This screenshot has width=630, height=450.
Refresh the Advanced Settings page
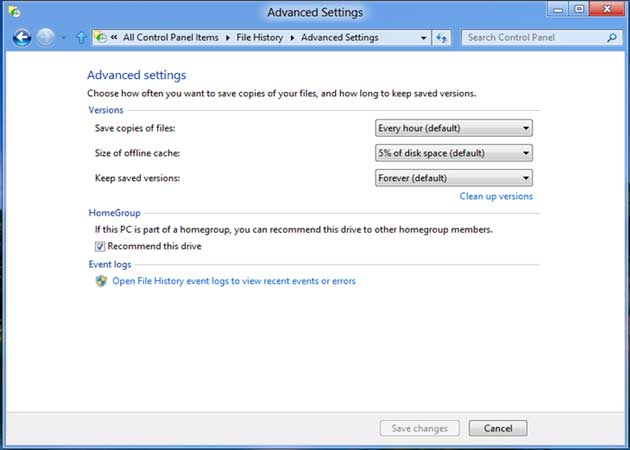pos(441,38)
